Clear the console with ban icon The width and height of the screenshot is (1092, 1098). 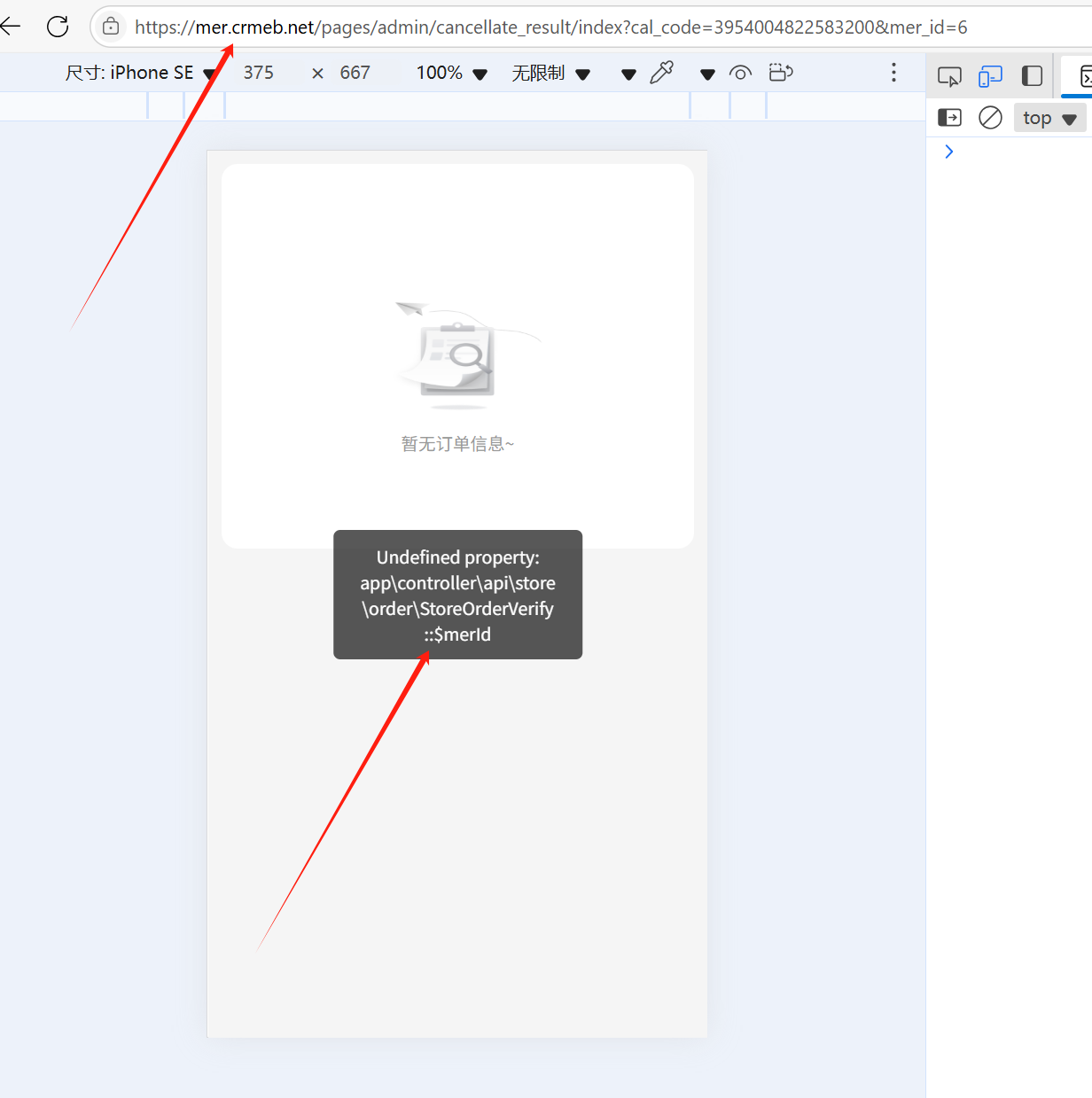pos(990,117)
